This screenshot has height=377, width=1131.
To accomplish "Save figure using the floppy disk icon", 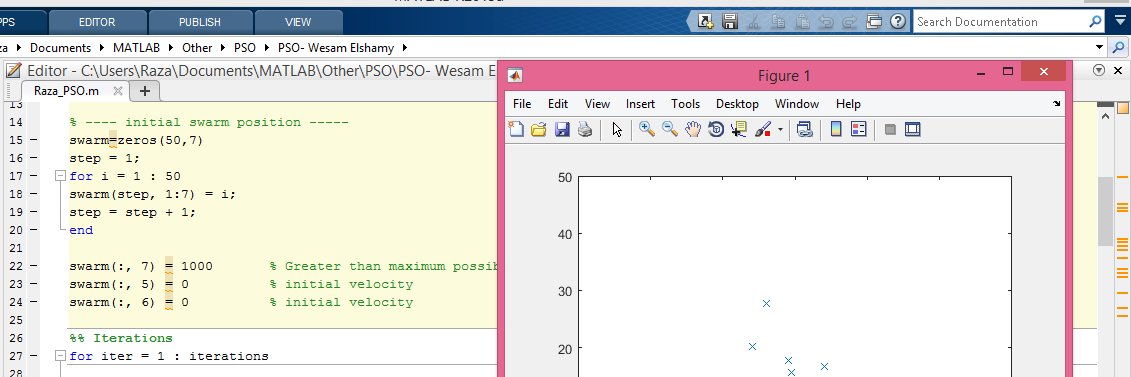I will [x=562, y=130].
